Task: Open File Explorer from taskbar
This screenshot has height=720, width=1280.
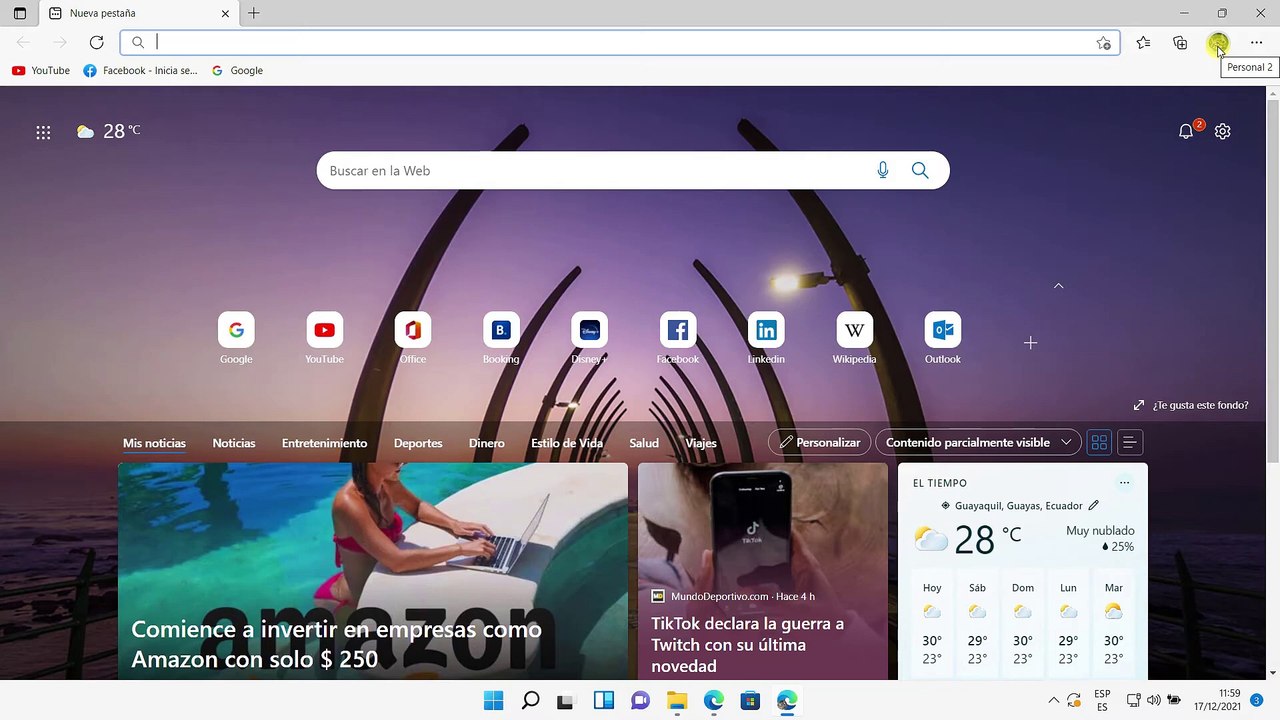Action: point(677,701)
